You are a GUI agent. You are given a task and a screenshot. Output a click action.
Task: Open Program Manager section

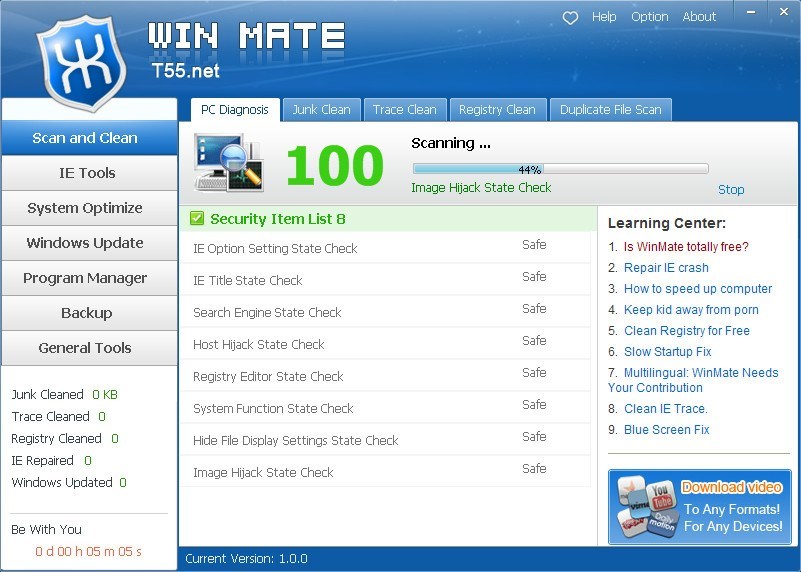89,278
